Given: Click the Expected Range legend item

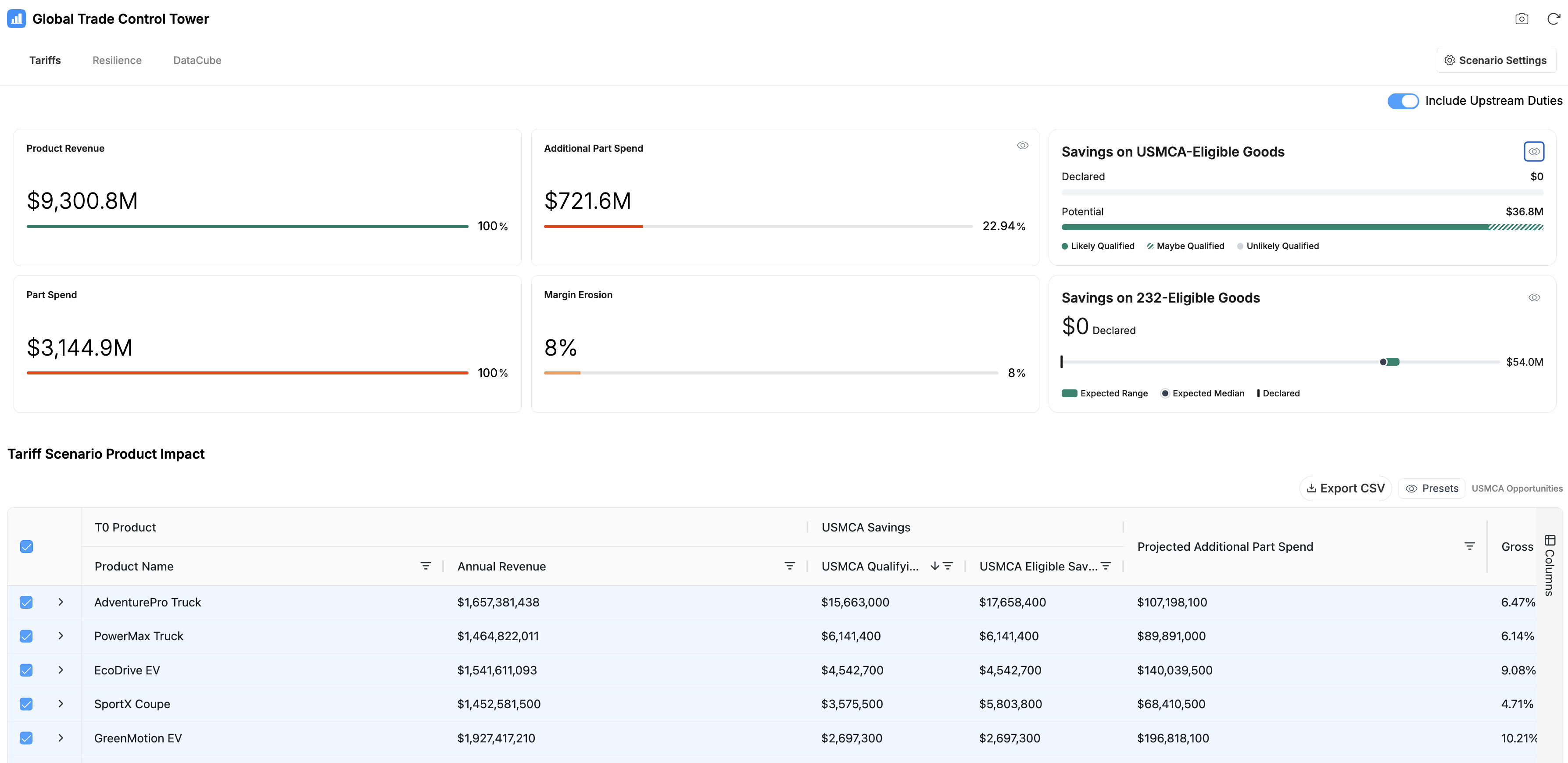Looking at the screenshot, I should click(x=1105, y=394).
